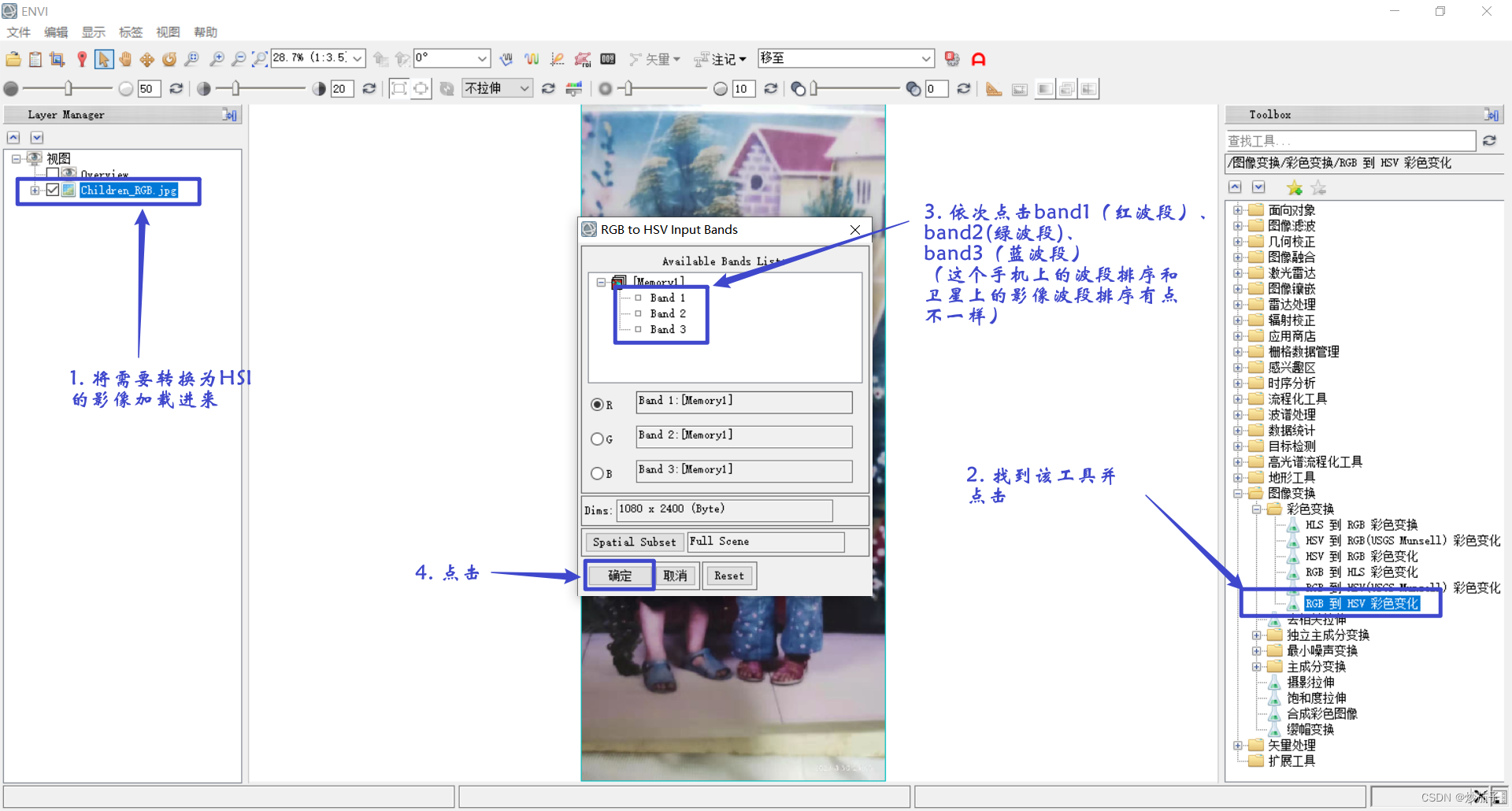This screenshot has height=811, width=1512.
Task: Click the Reset button in the dialog
Action: pyautogui.click(x=729, y=576)
